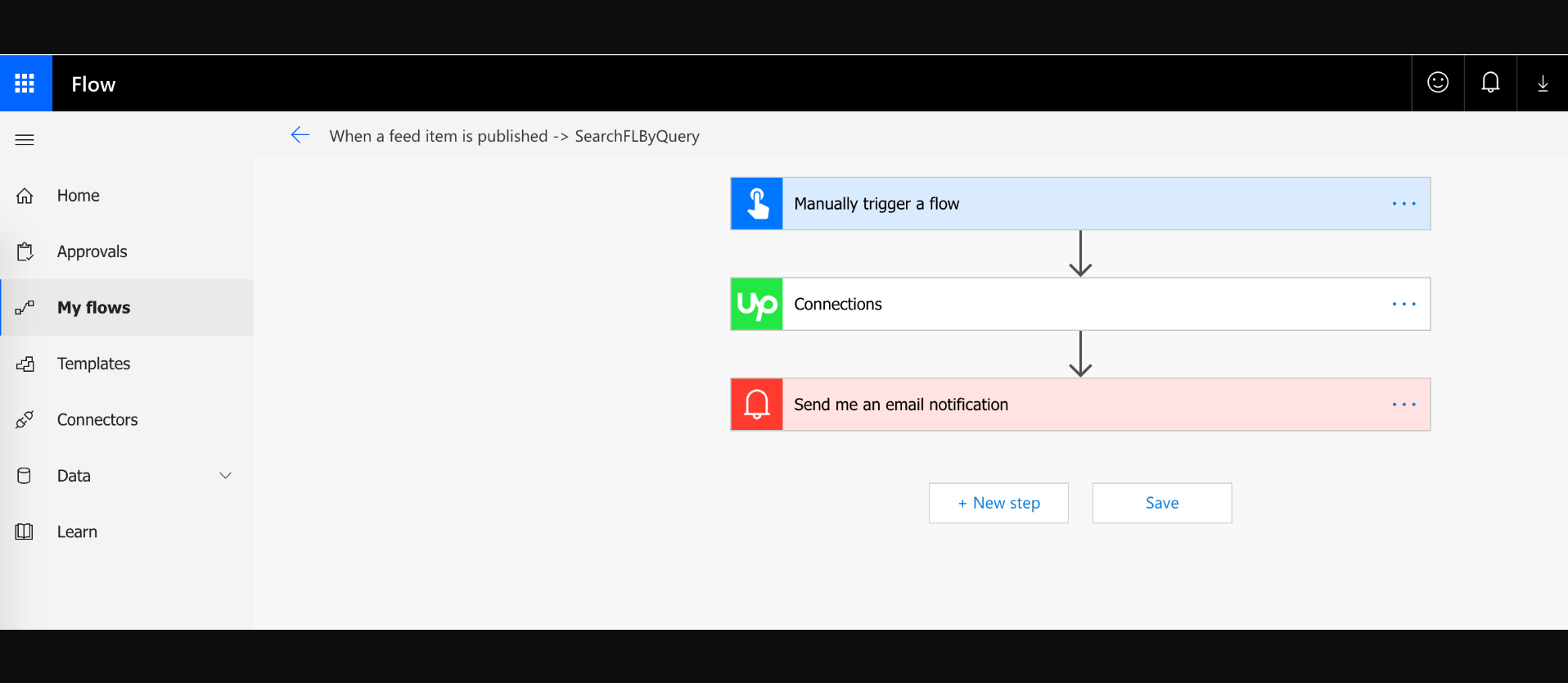Expand the Connections step

pyautogui.click(x=1080, y=305)
